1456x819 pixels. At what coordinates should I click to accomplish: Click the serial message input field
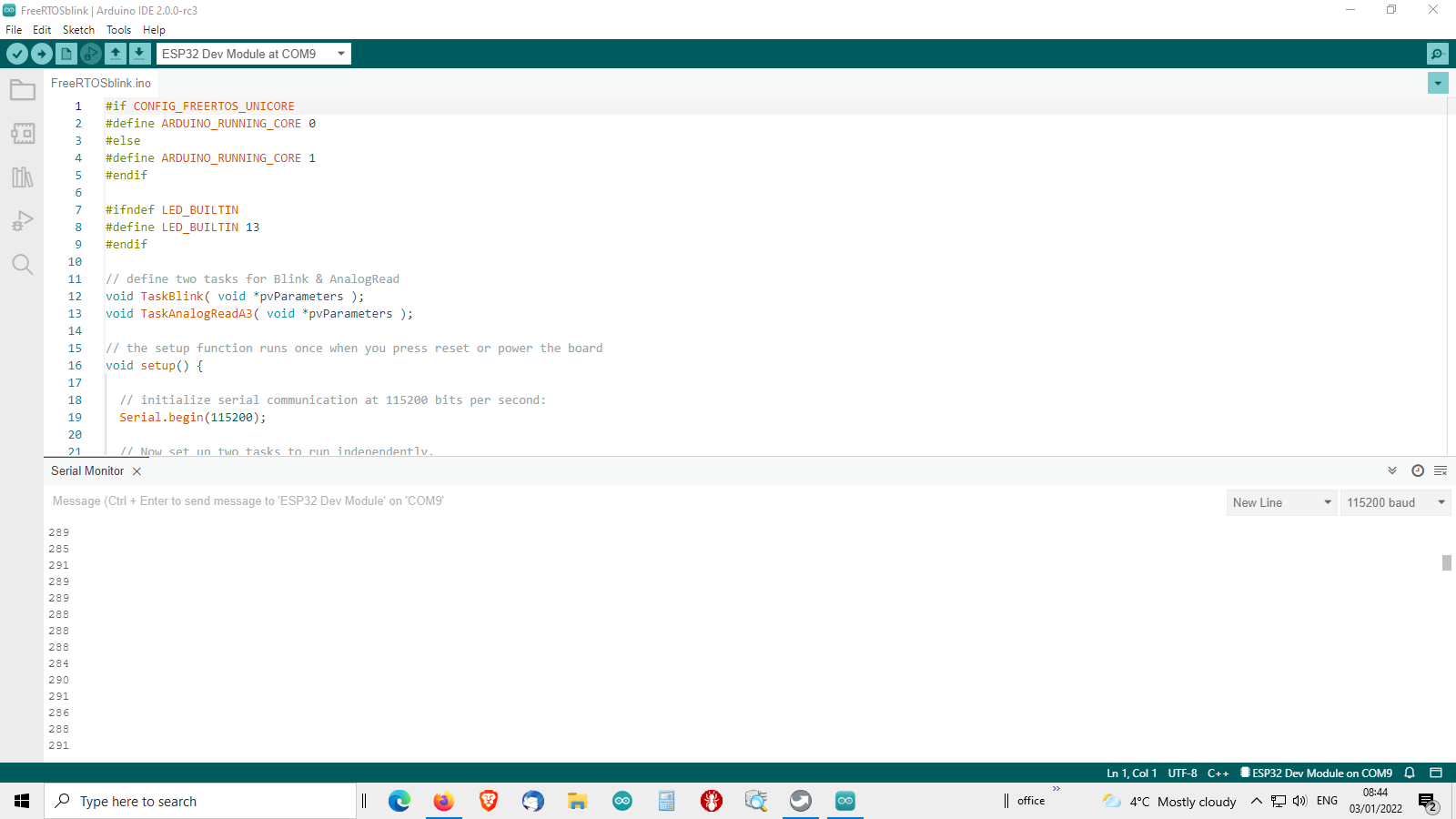[634, 501]
